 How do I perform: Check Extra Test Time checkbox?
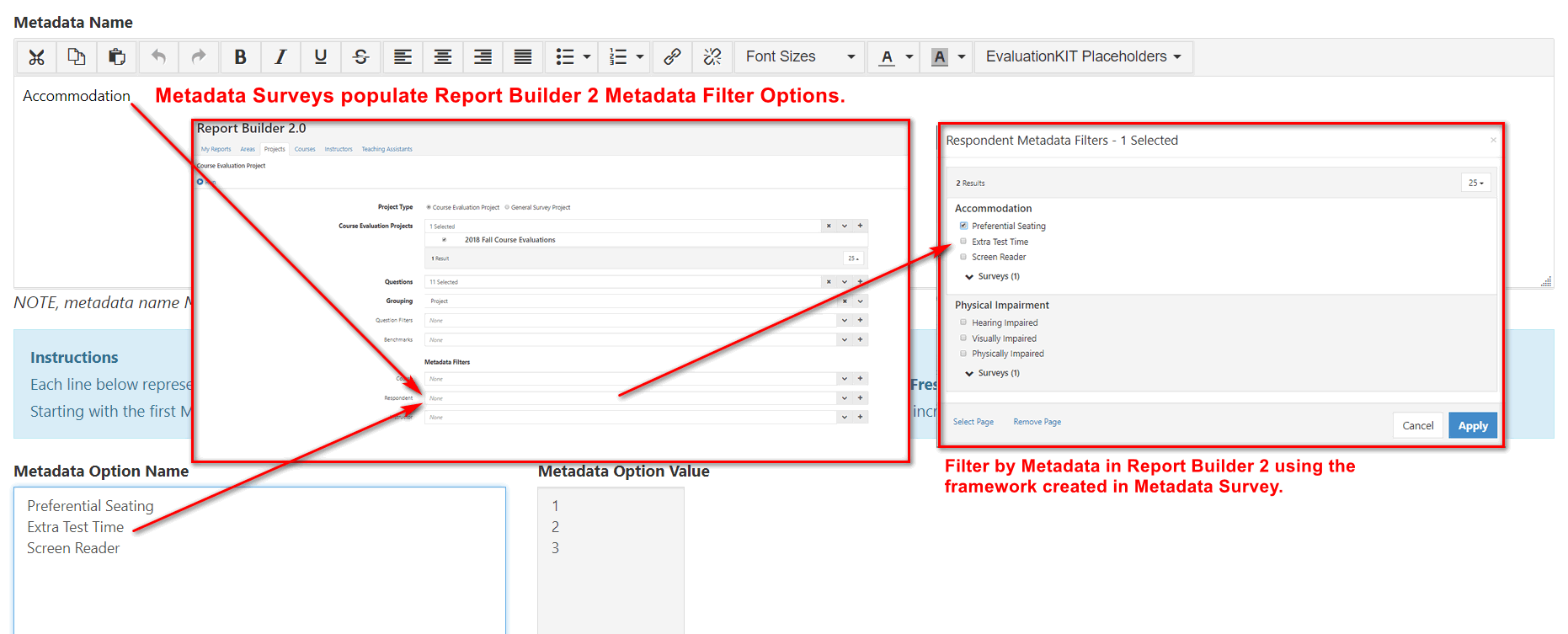(963, 241)
